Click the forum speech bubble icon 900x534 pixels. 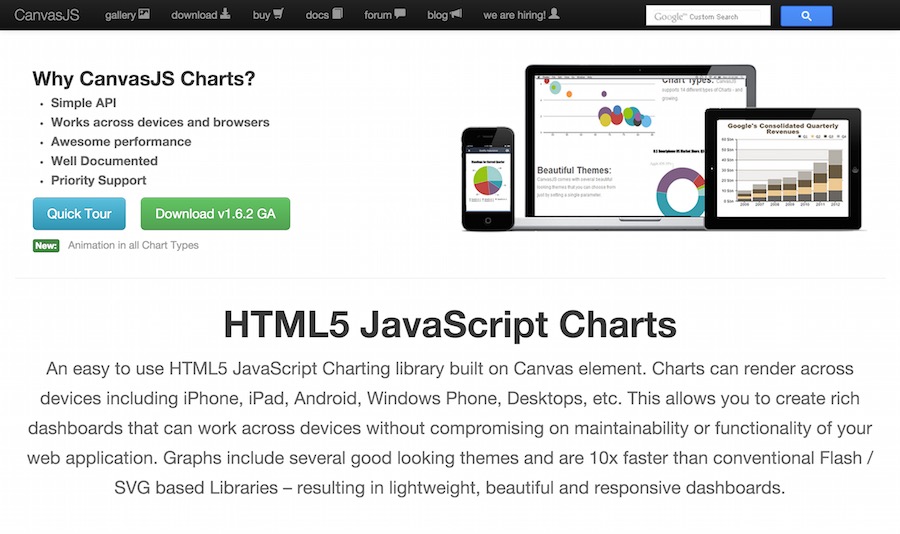point(400,14)
